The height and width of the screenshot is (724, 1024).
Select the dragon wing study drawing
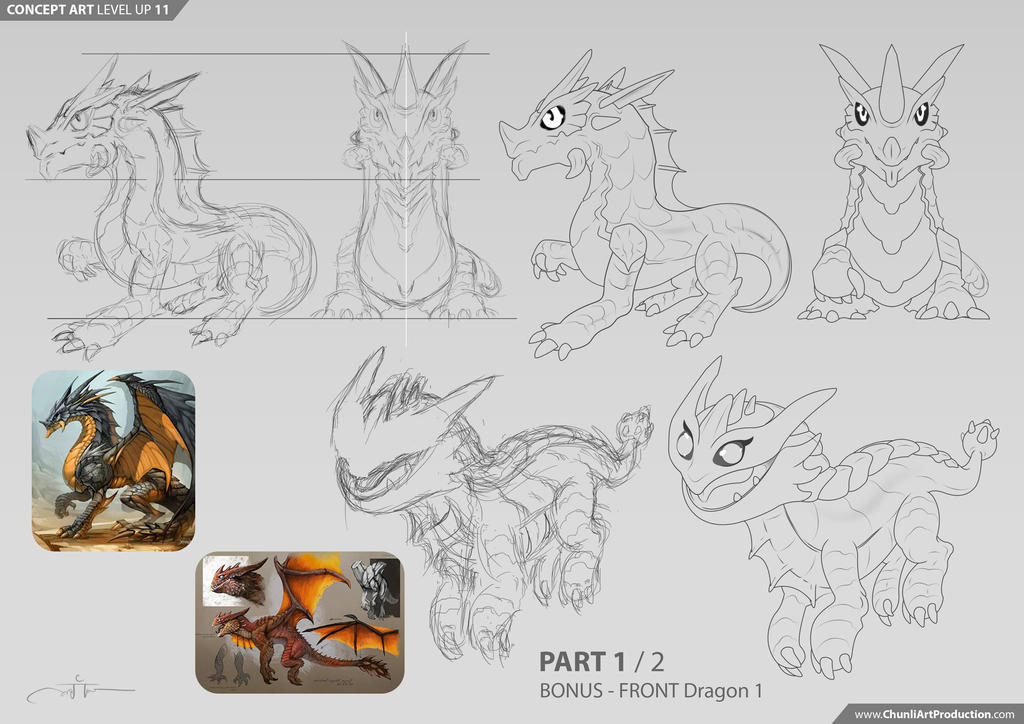coord(355,636)
